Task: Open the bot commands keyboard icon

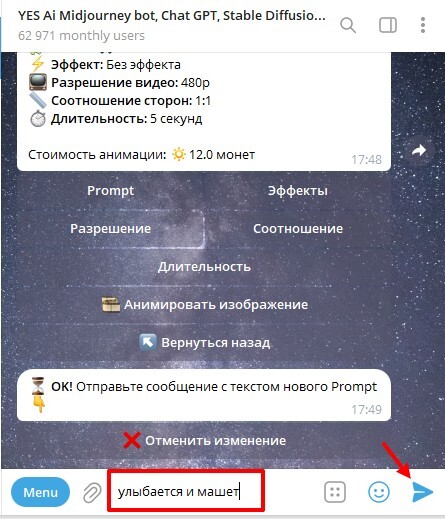Action: (x=335, y=492)
